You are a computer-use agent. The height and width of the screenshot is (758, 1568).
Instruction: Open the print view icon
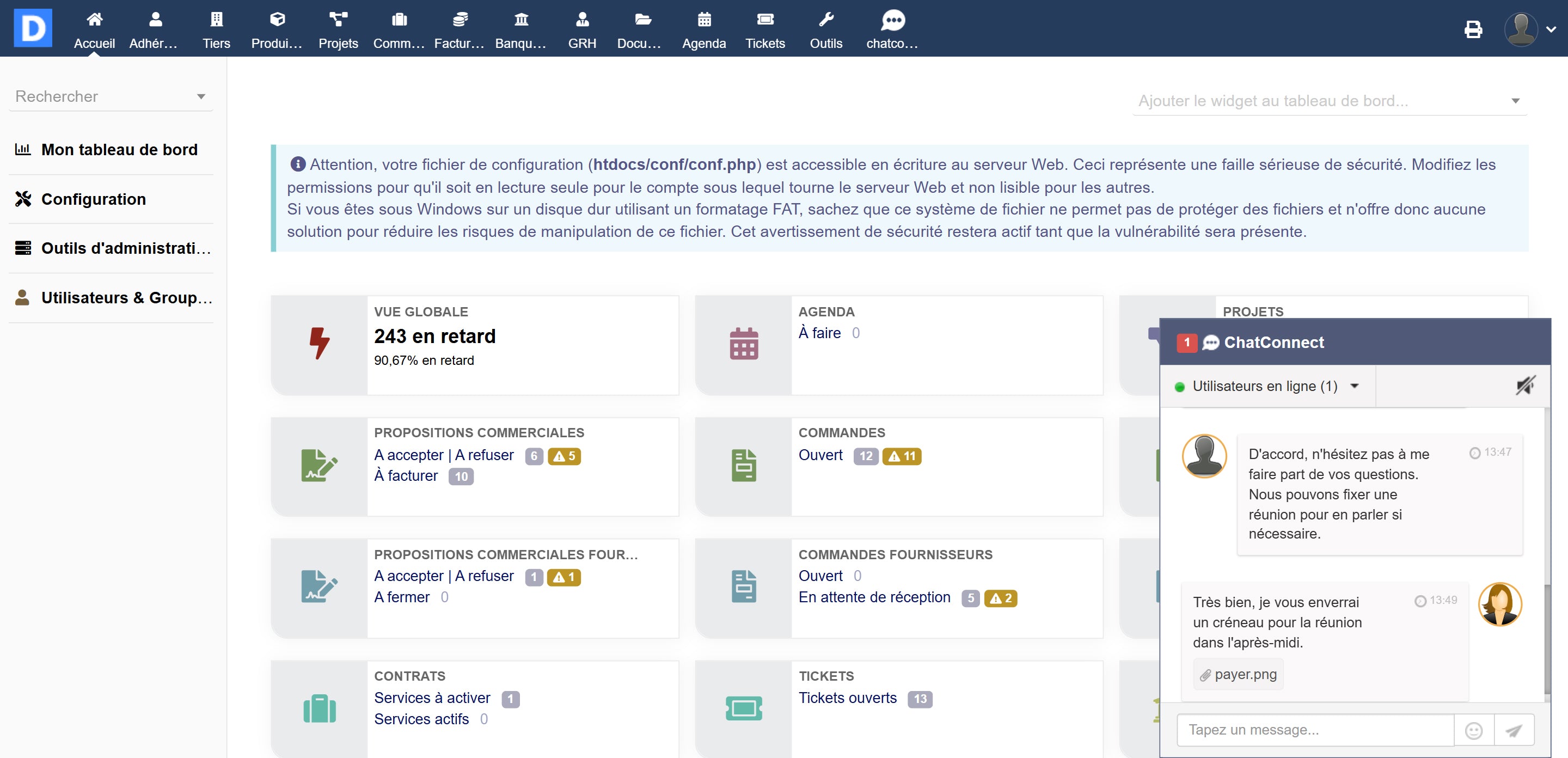click(1473, 29)
